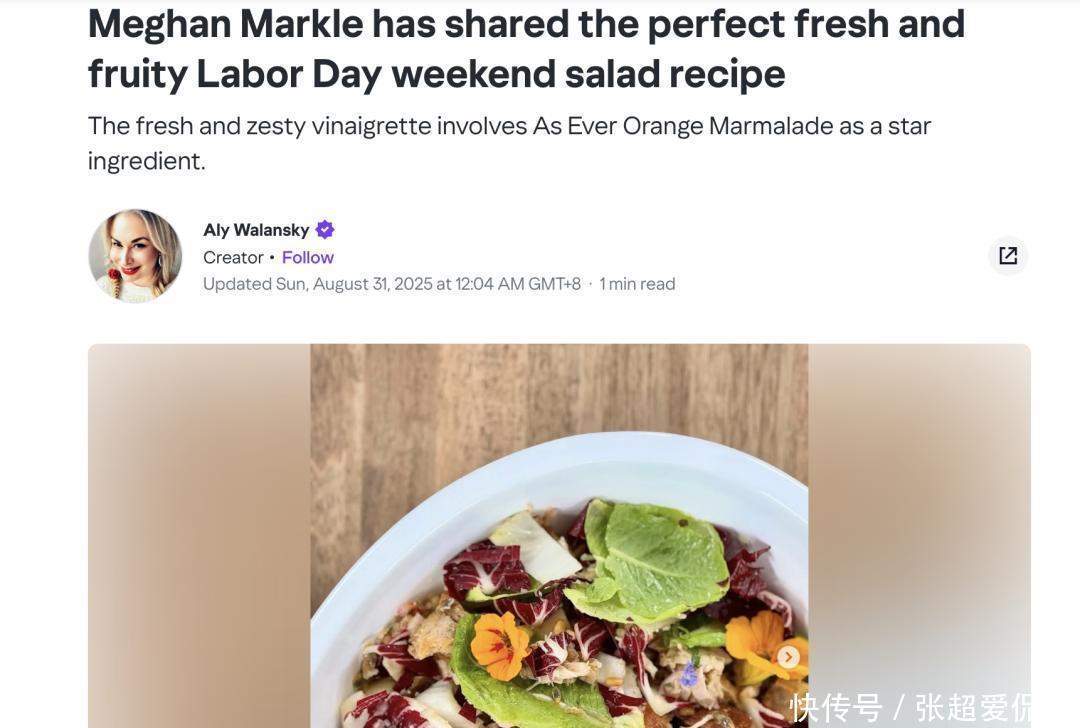Image resolution: width=1080 pixels, height=728 pixels.
Task: Advance the photo with the next arrow
Action: [x=789, y=657]
